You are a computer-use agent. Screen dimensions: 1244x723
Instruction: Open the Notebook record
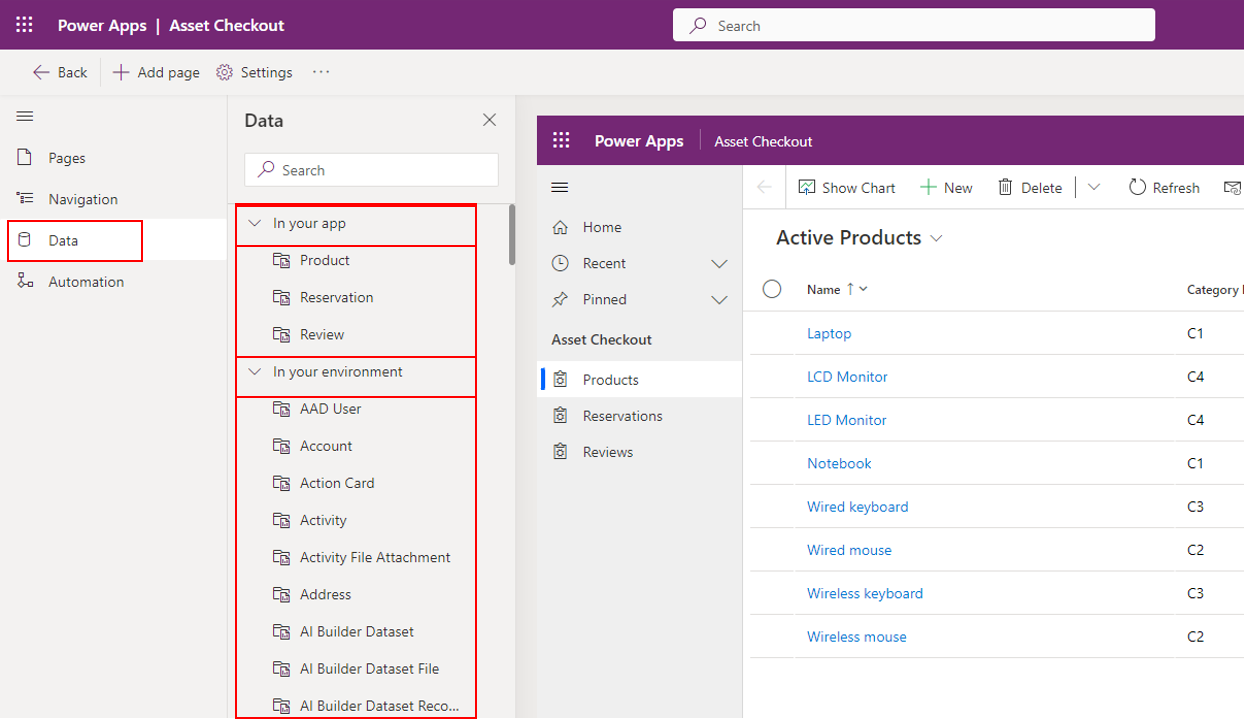pyautogui.click(x=839, y=463)
